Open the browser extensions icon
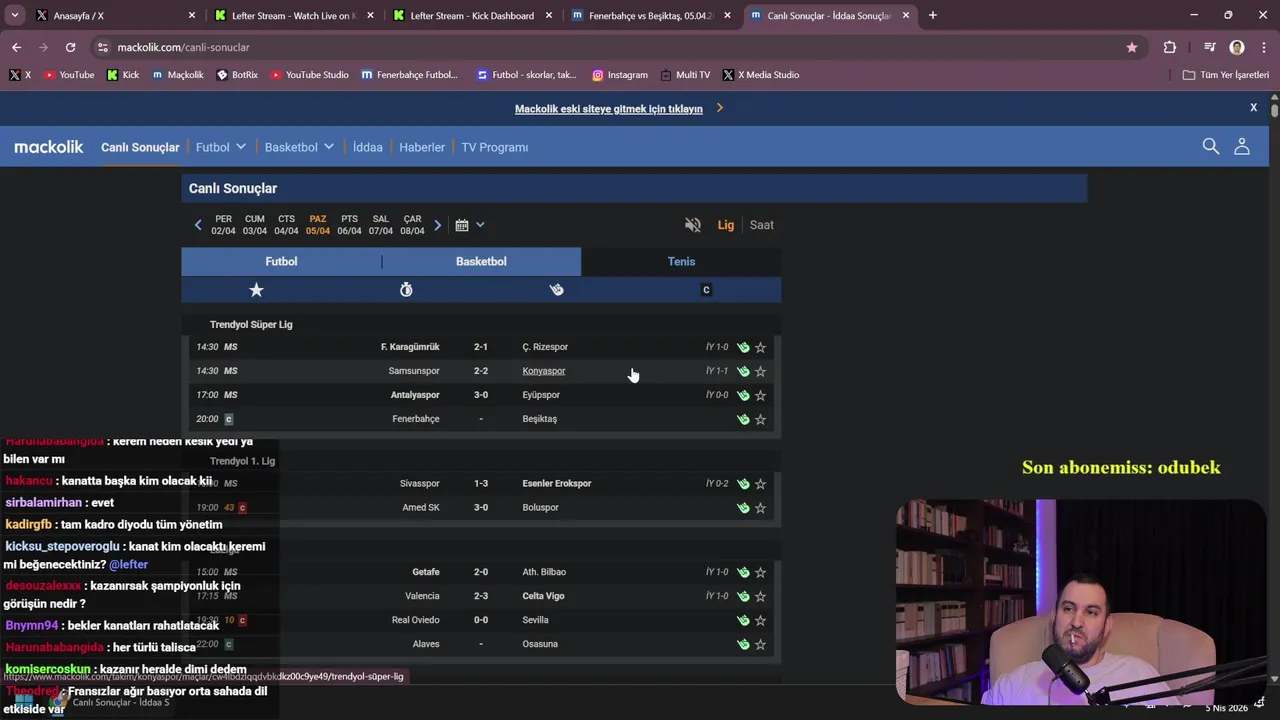This screenshot has height=720, width=1280. pyautogui.click(x=1169, y=47)
